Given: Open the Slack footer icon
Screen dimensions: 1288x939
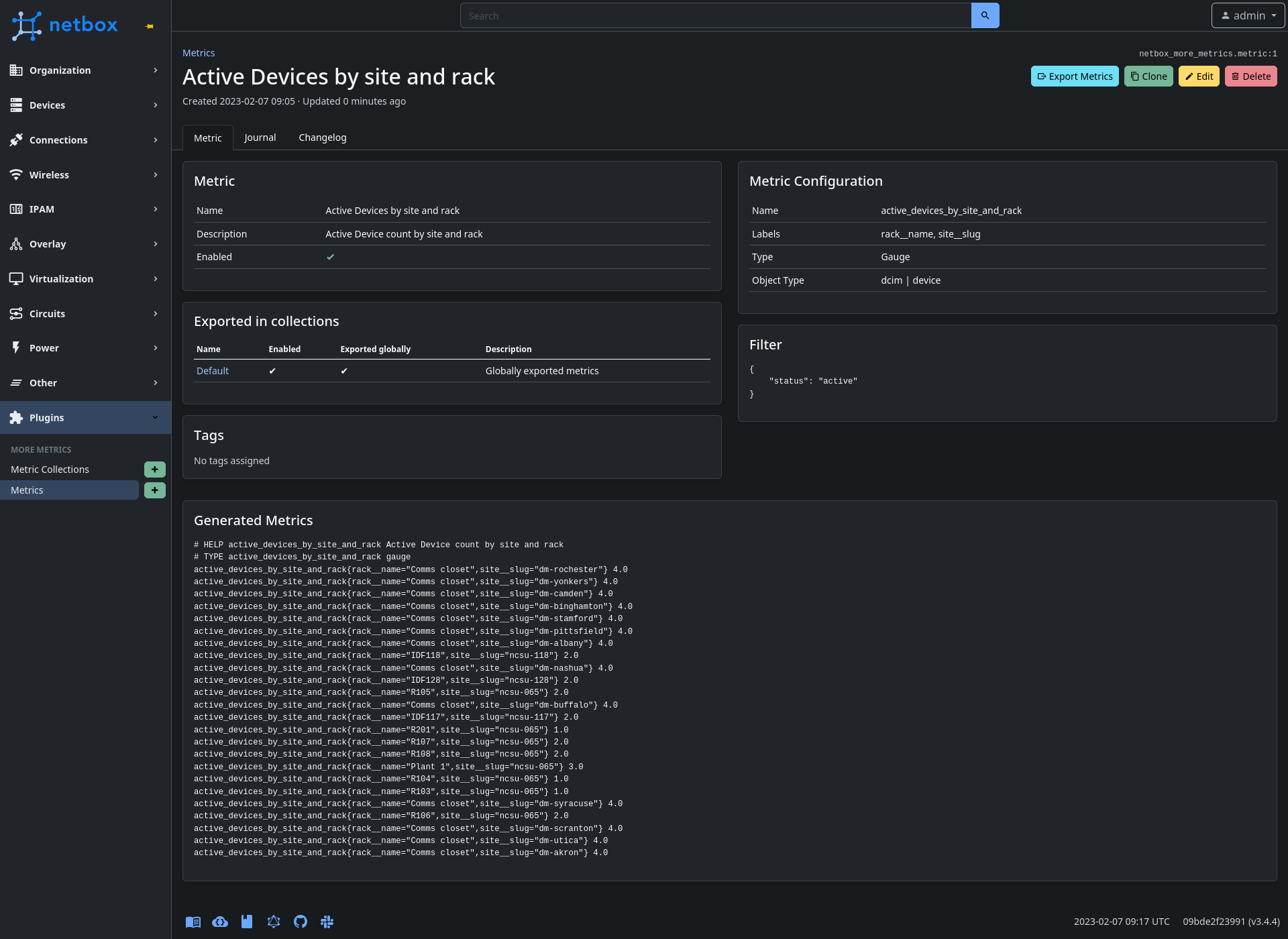Looking at the screenshot, I should point(327,922).
